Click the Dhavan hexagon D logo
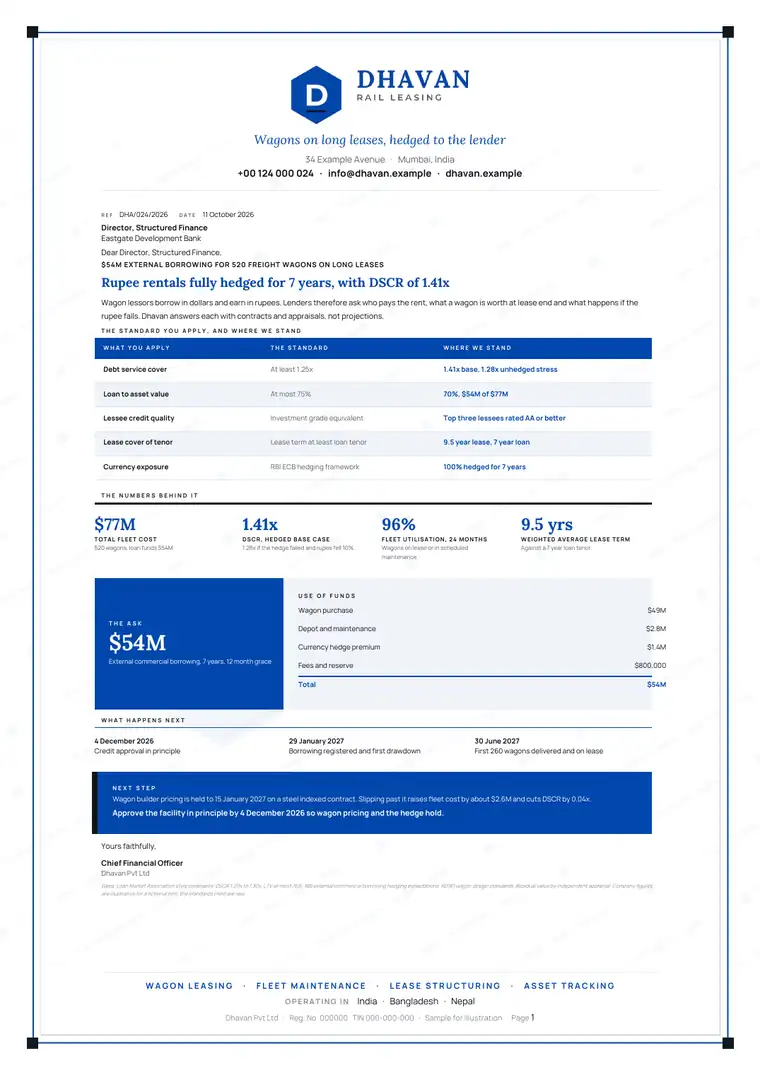 coord(316,95)
